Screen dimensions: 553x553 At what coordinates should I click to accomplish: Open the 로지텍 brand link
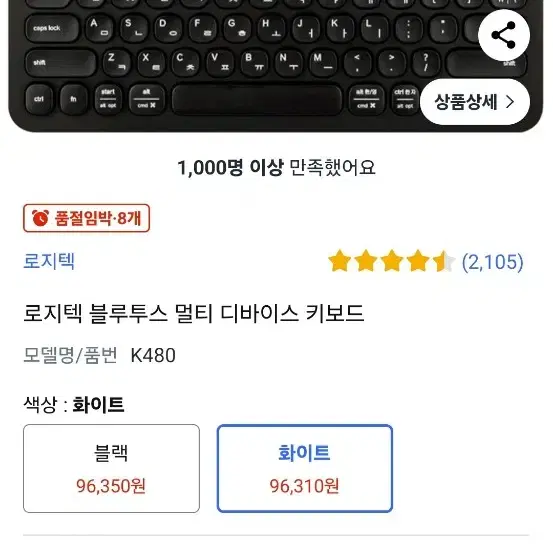[49, 261]
